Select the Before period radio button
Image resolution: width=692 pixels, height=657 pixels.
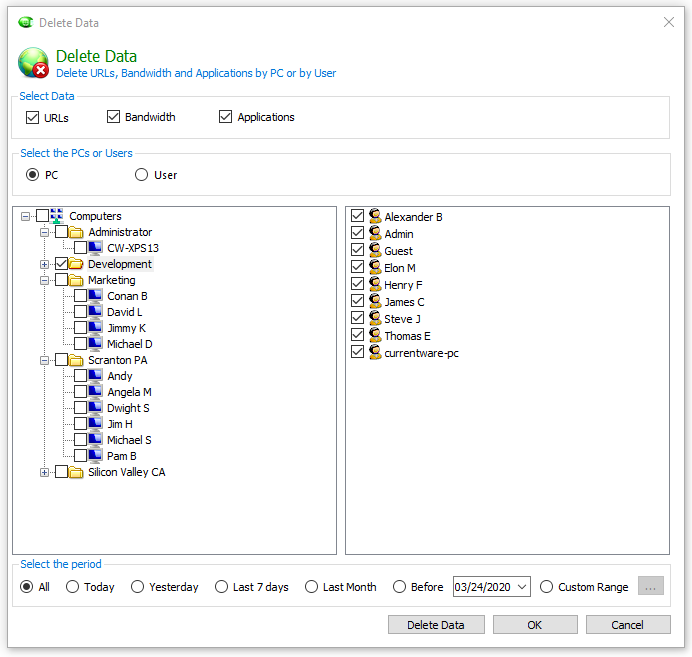[399, 587]
